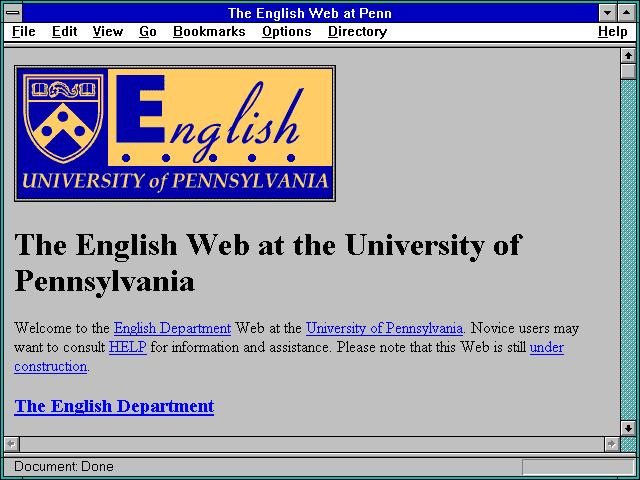Image resolution: width=640 pixels, height=480 pixels.
Task: Click the vertical scrollbar up arrow
Action: (x=628, y=56)
